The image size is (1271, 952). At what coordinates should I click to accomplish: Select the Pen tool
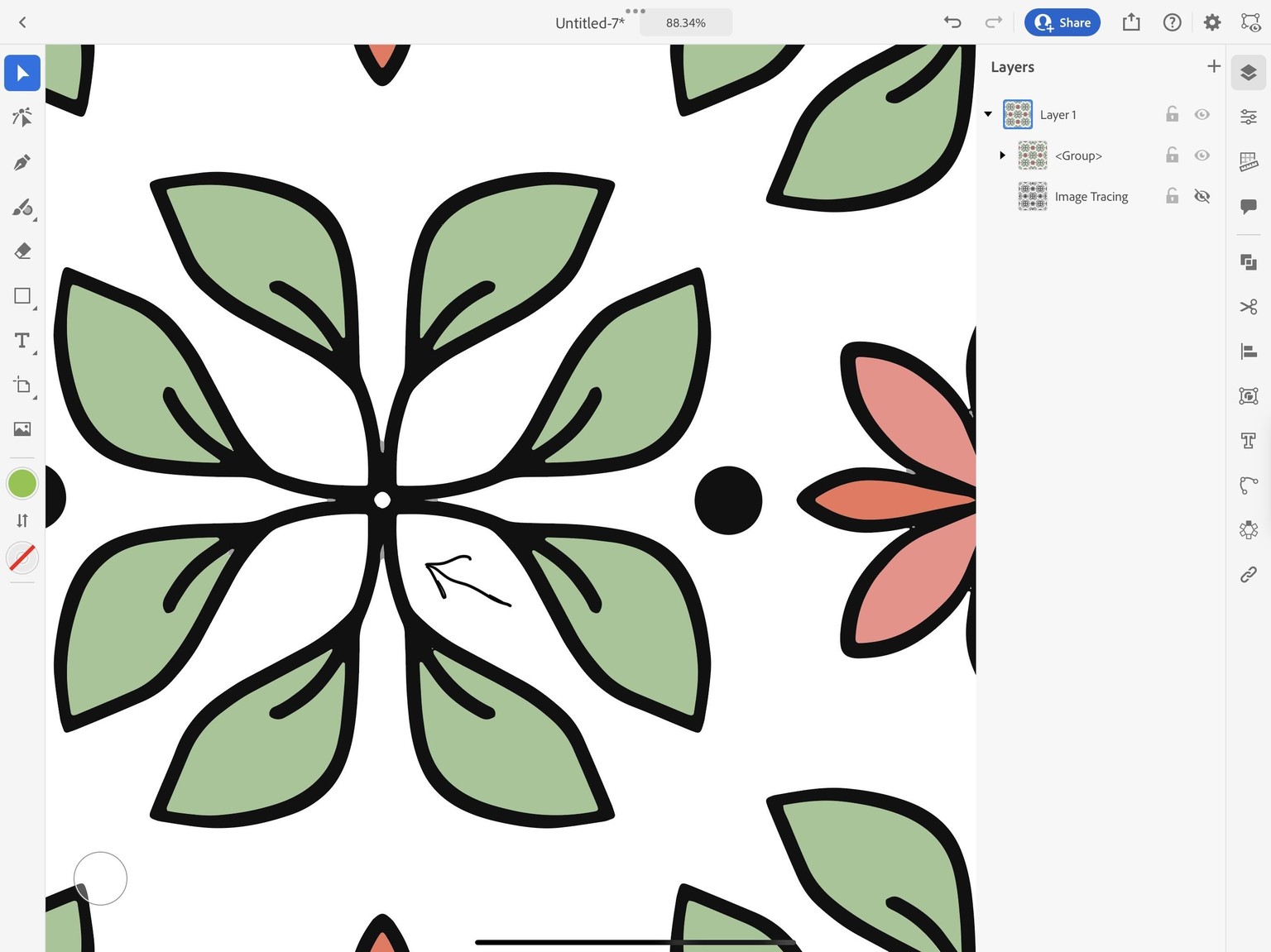22,162
